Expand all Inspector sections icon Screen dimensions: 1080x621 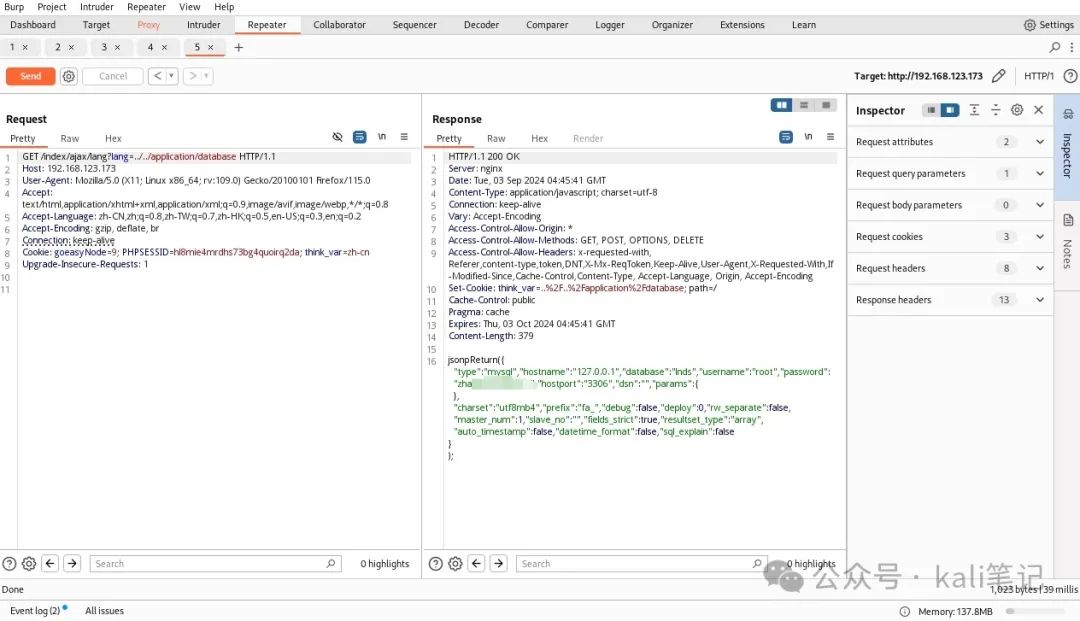pyautogui.click(x=974, y=110)
